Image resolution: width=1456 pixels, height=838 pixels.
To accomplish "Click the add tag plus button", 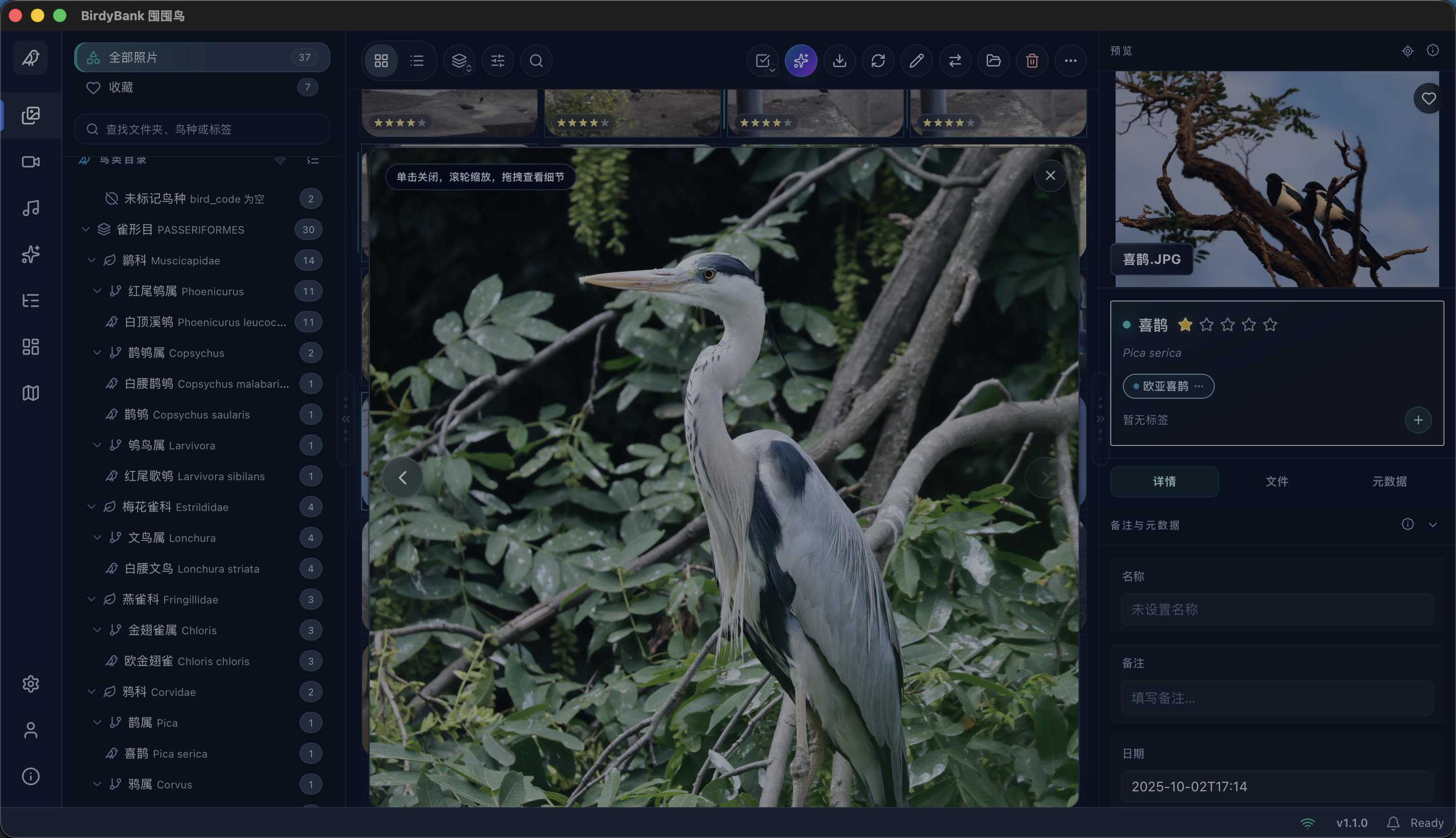I will (x=1418, y=419).
